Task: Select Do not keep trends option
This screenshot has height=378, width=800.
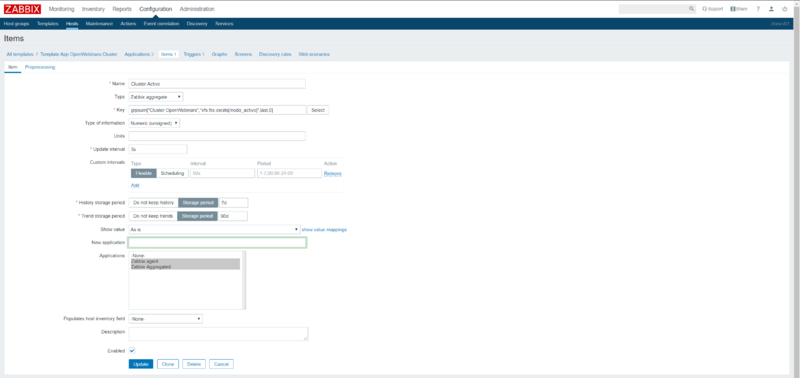Action: point(153,216)
